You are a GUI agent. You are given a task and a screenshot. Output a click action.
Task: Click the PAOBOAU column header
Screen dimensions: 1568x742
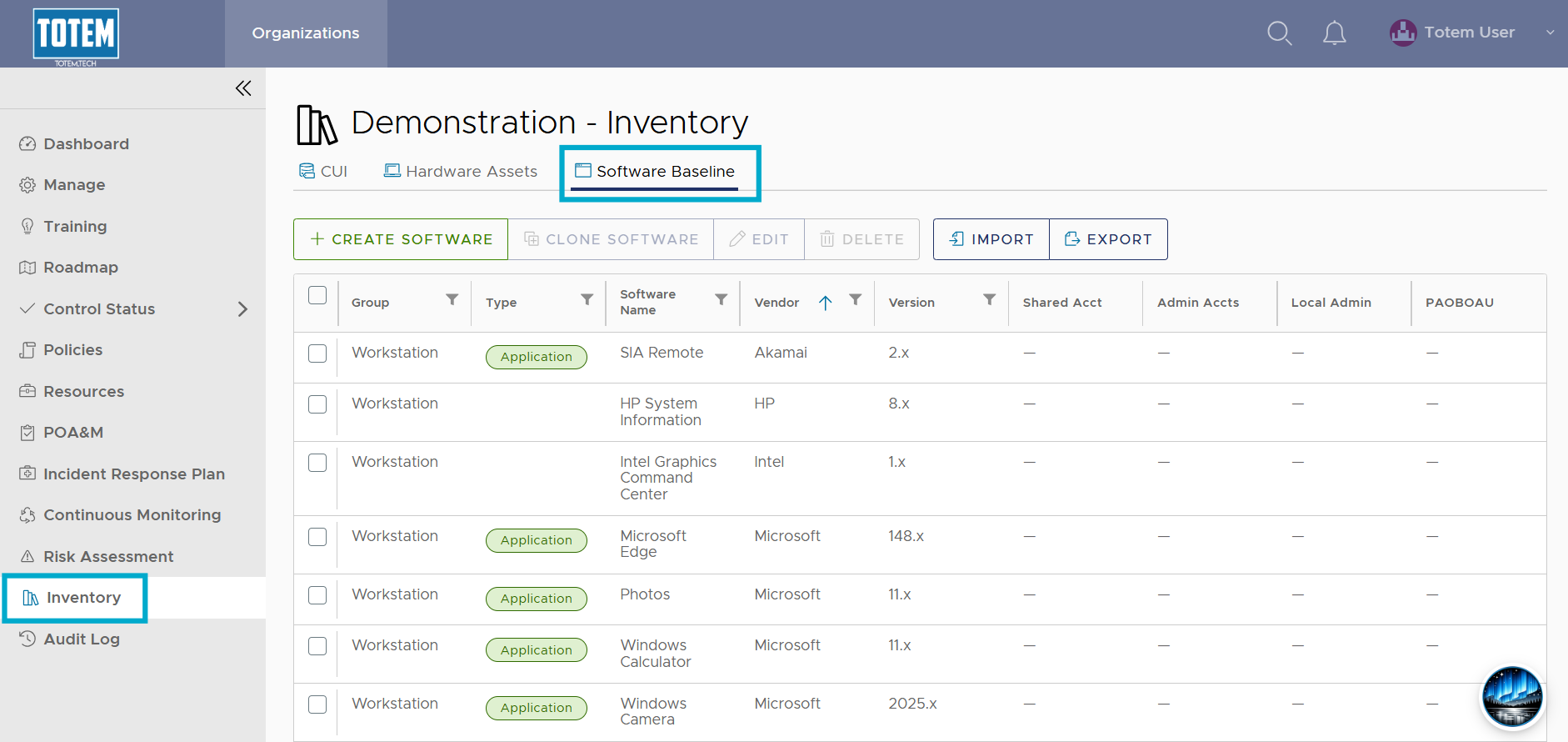pyautogui.click(x=1460, y=303)
